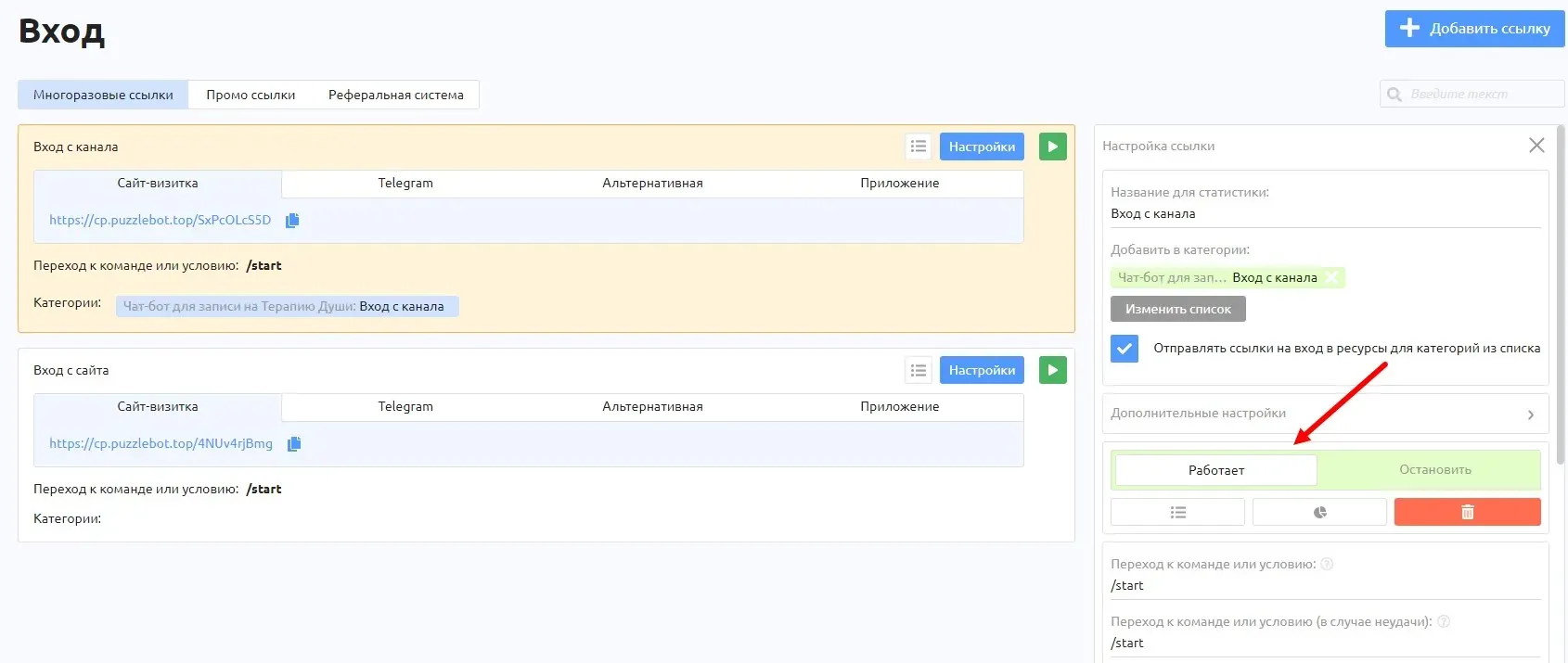Click the settings panel vertical scrollbar
The height and width of the screenshot is (663, 1568).
(x=1561, y=297)
